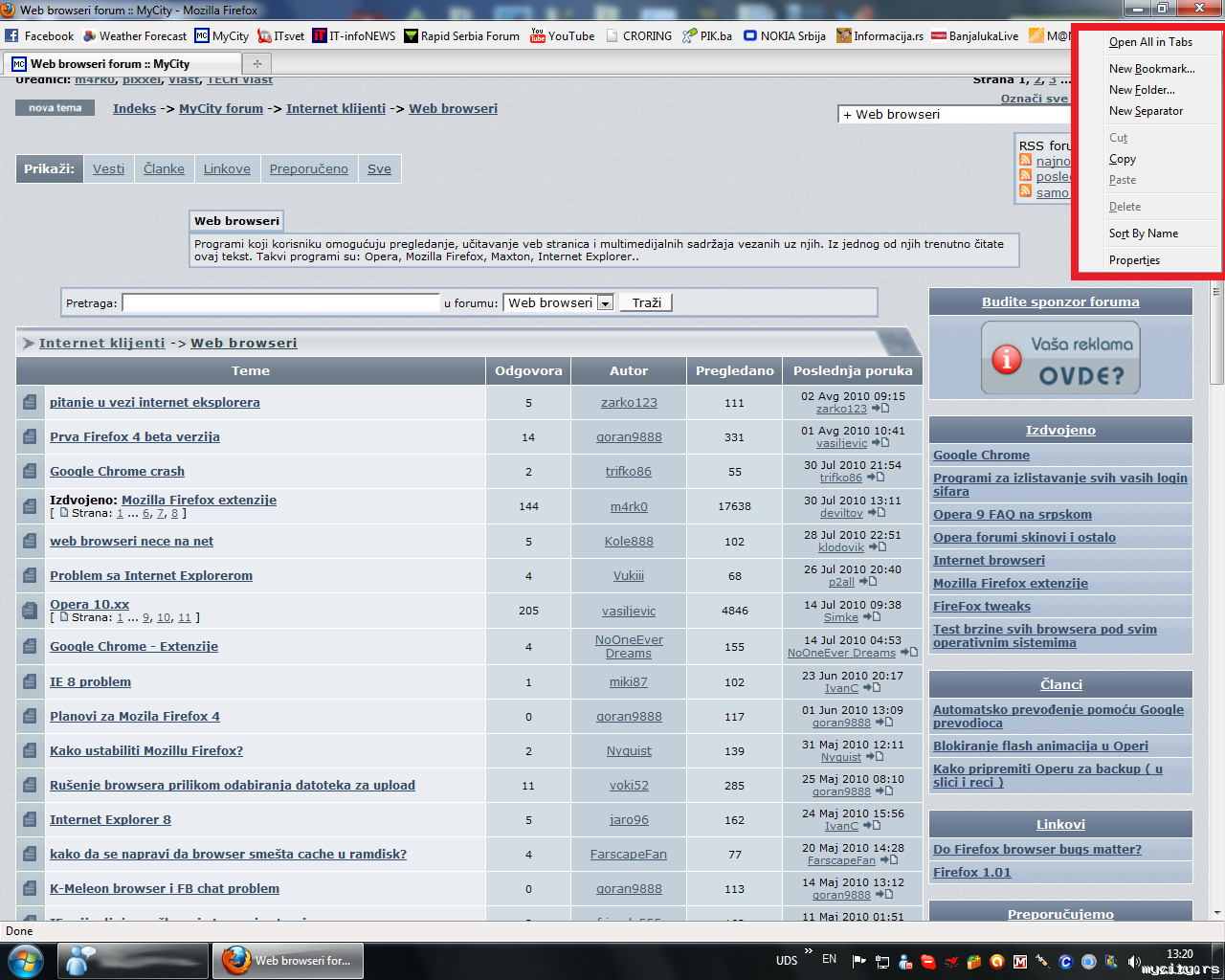1225x980 pixels.
Task: Open the Facebook bookmark icon
Action: pos(11,36)
